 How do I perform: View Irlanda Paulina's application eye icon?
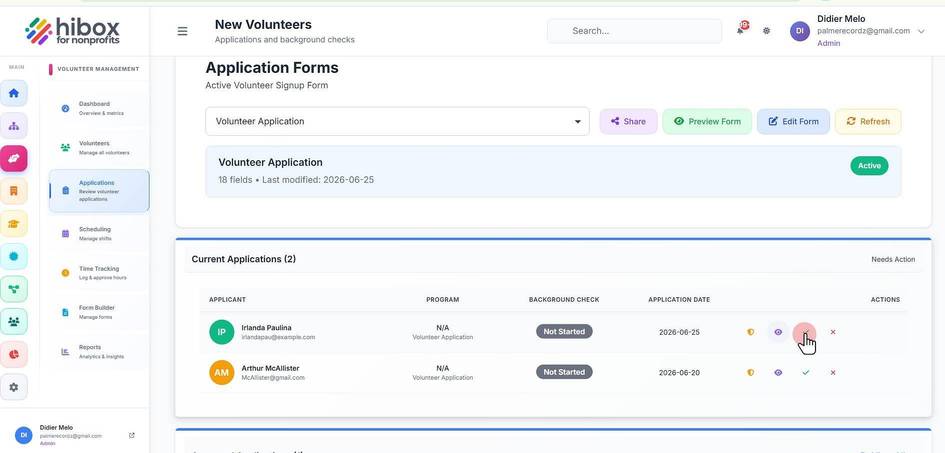tap(778, 332)
